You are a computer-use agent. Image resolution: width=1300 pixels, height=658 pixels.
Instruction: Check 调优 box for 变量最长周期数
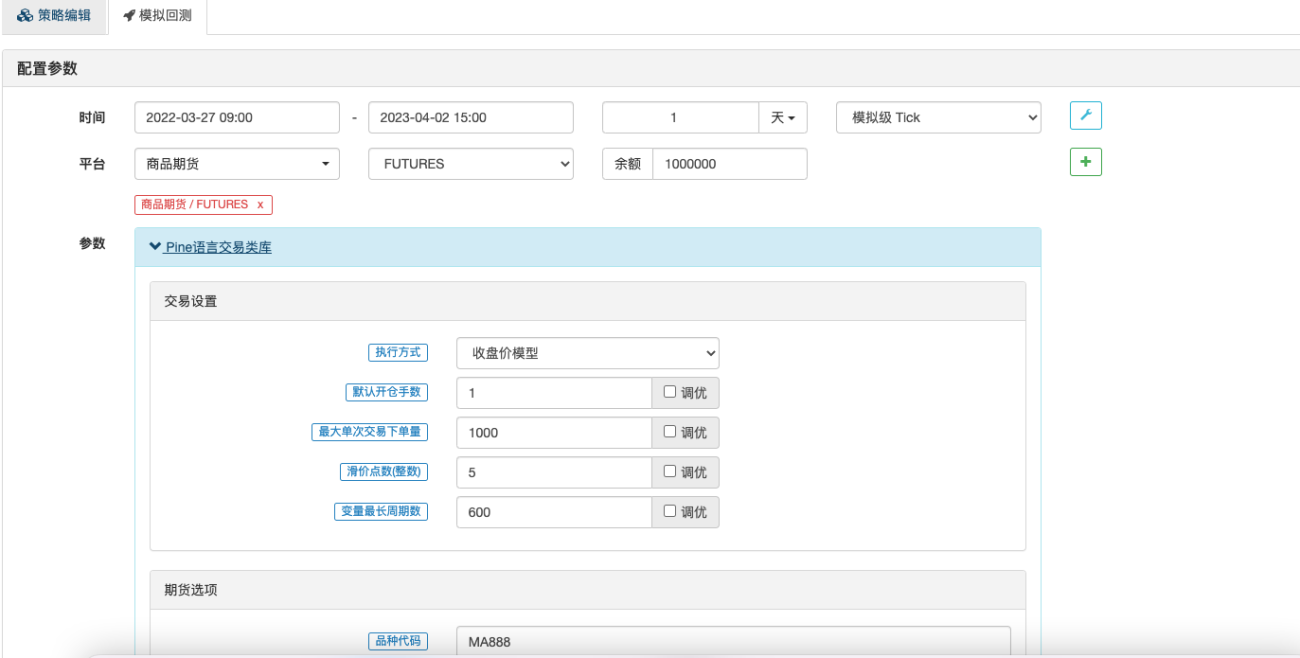point(670,511)
